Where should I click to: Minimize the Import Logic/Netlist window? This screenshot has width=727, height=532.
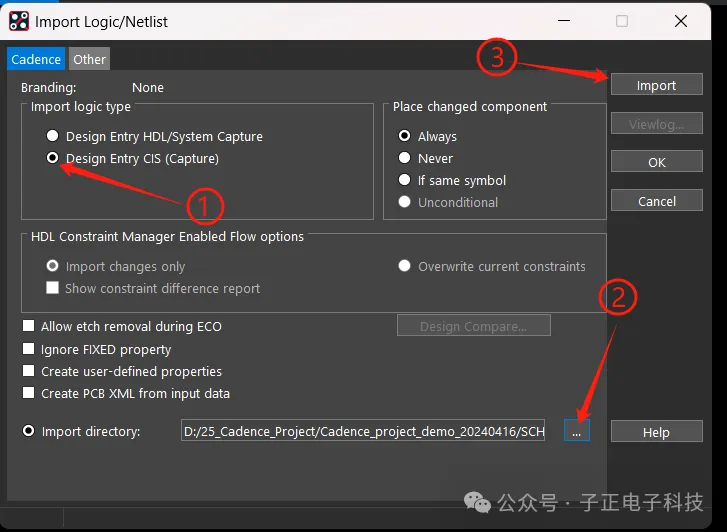[564, 21]
